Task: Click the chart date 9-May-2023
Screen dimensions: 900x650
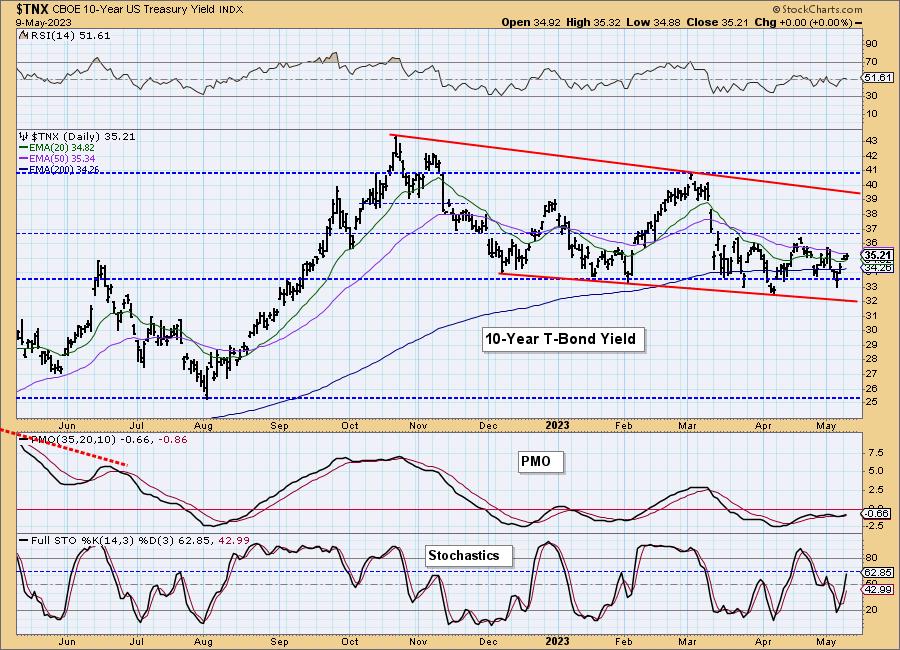Action: [x=44, y=23]
